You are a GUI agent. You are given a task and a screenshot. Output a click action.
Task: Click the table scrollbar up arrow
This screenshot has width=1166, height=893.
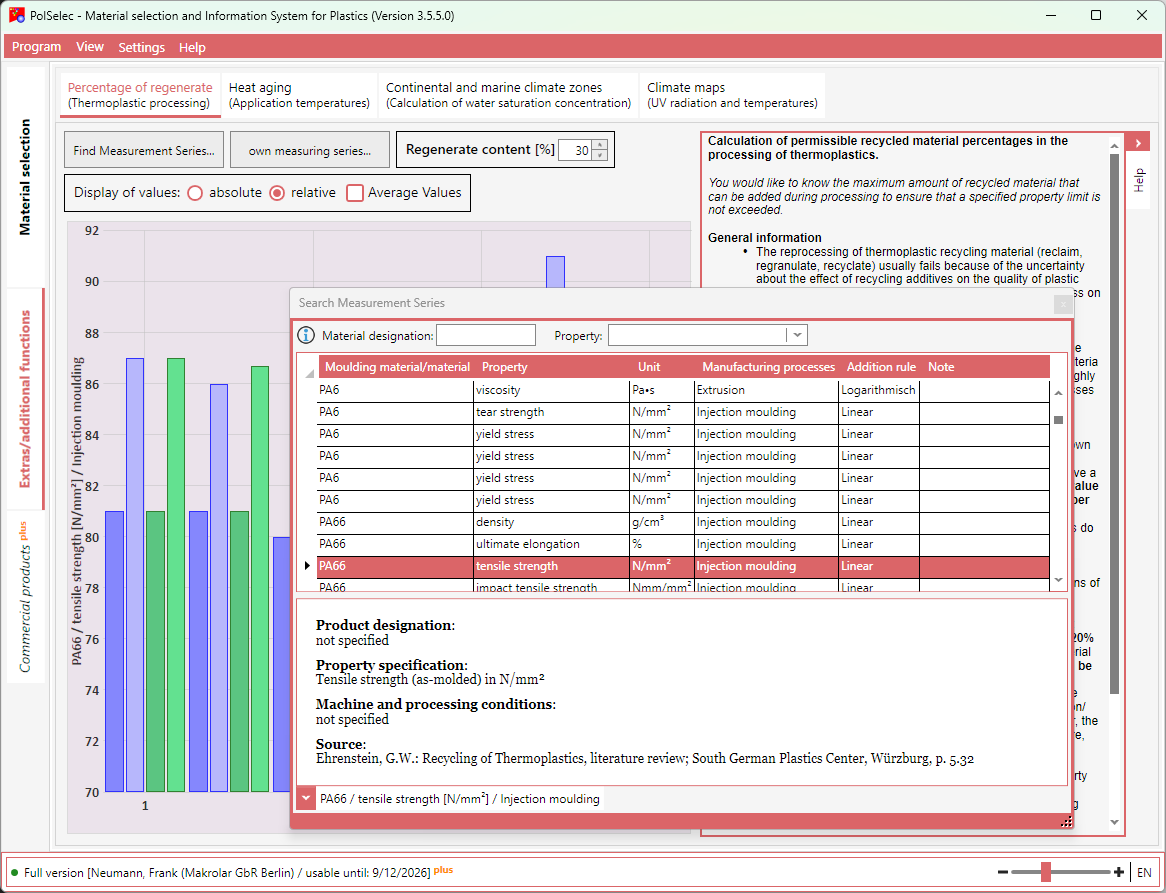(x=1058, y=393)
